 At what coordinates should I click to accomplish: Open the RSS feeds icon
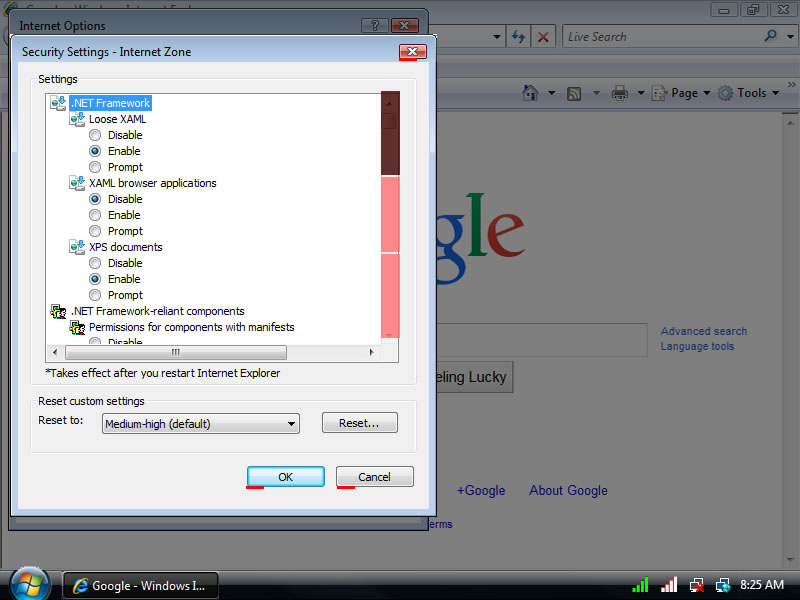point(574,93)
